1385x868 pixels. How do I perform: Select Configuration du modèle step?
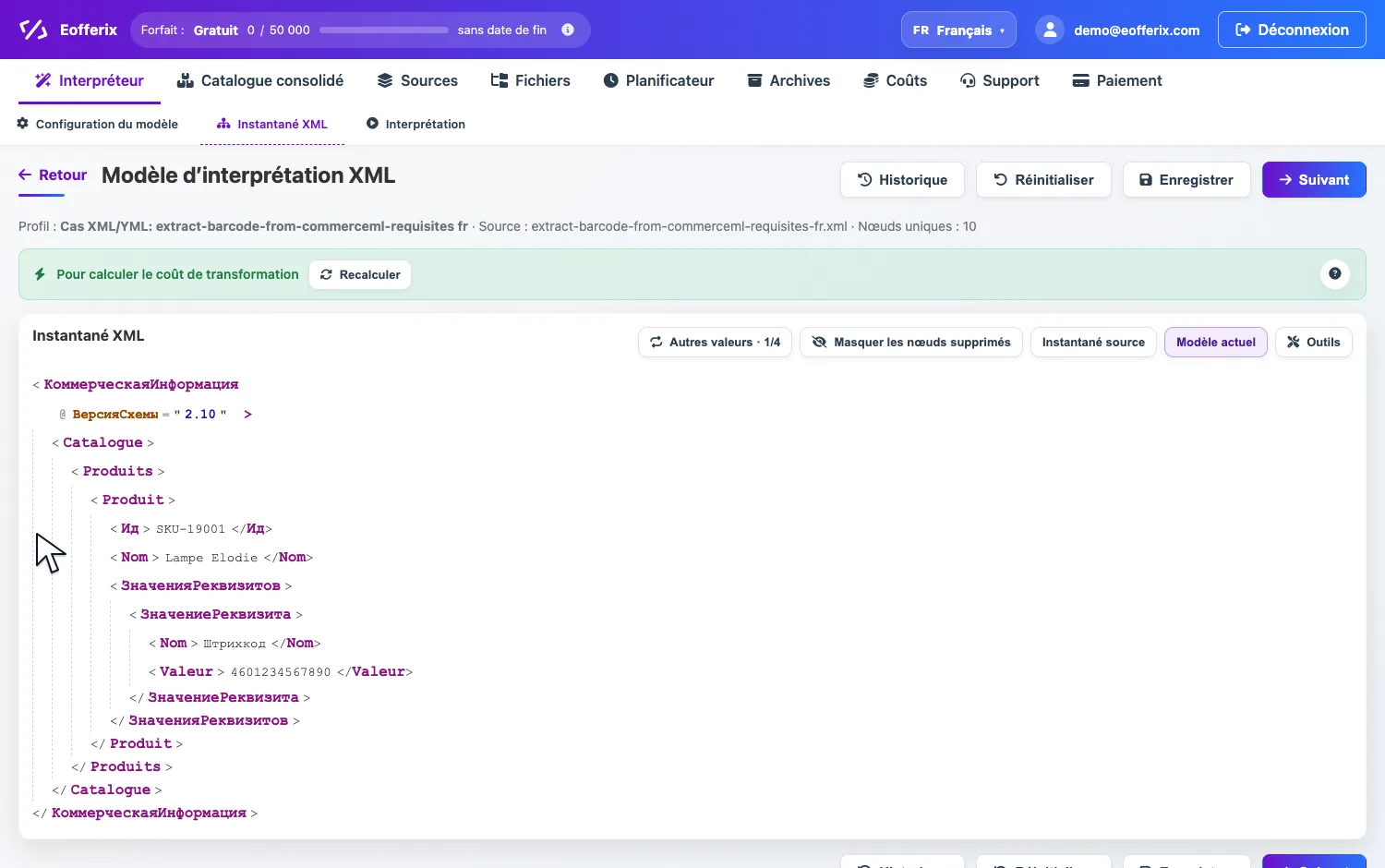(x=98, y=124)
